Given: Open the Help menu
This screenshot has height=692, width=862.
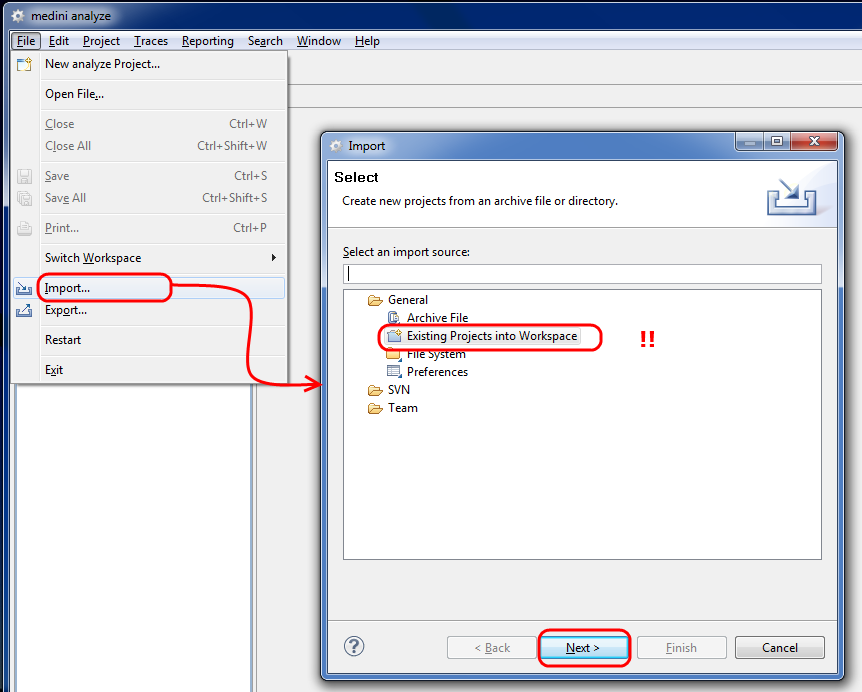Looking at the screenshot, I should tap(367, 41).
